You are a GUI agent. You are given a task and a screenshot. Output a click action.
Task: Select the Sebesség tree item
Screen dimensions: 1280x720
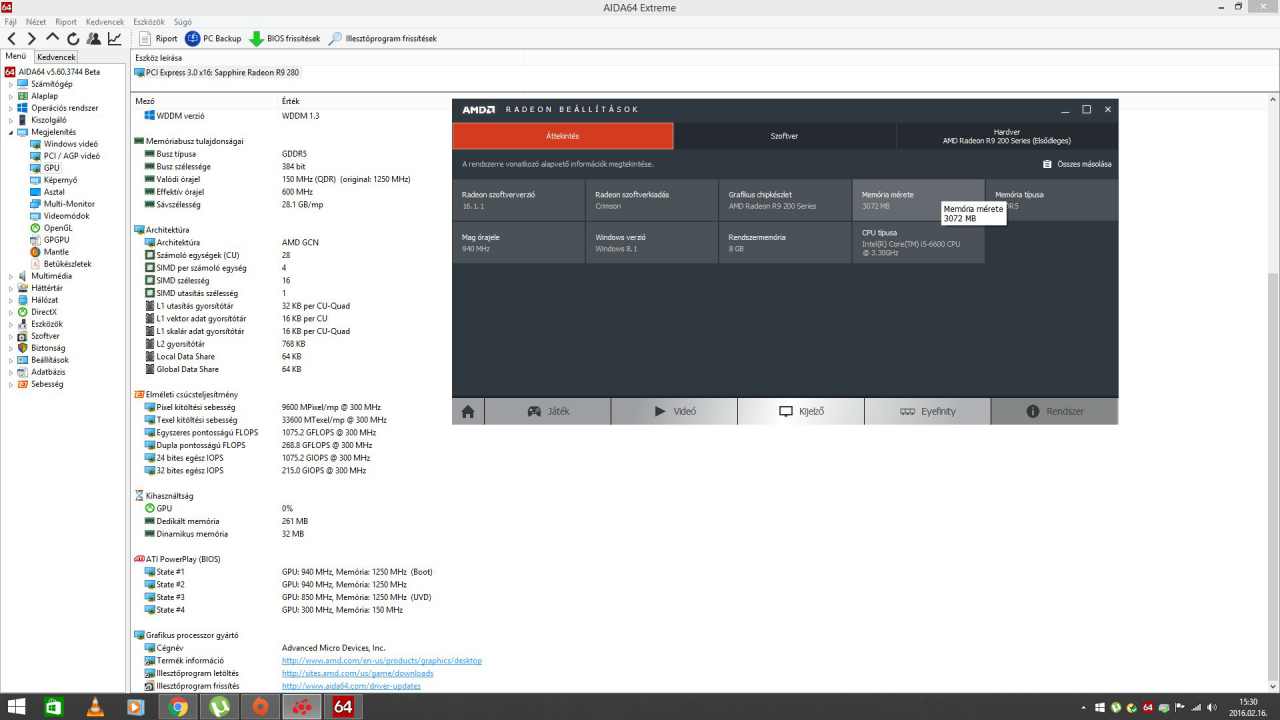[x=47, y=384]
